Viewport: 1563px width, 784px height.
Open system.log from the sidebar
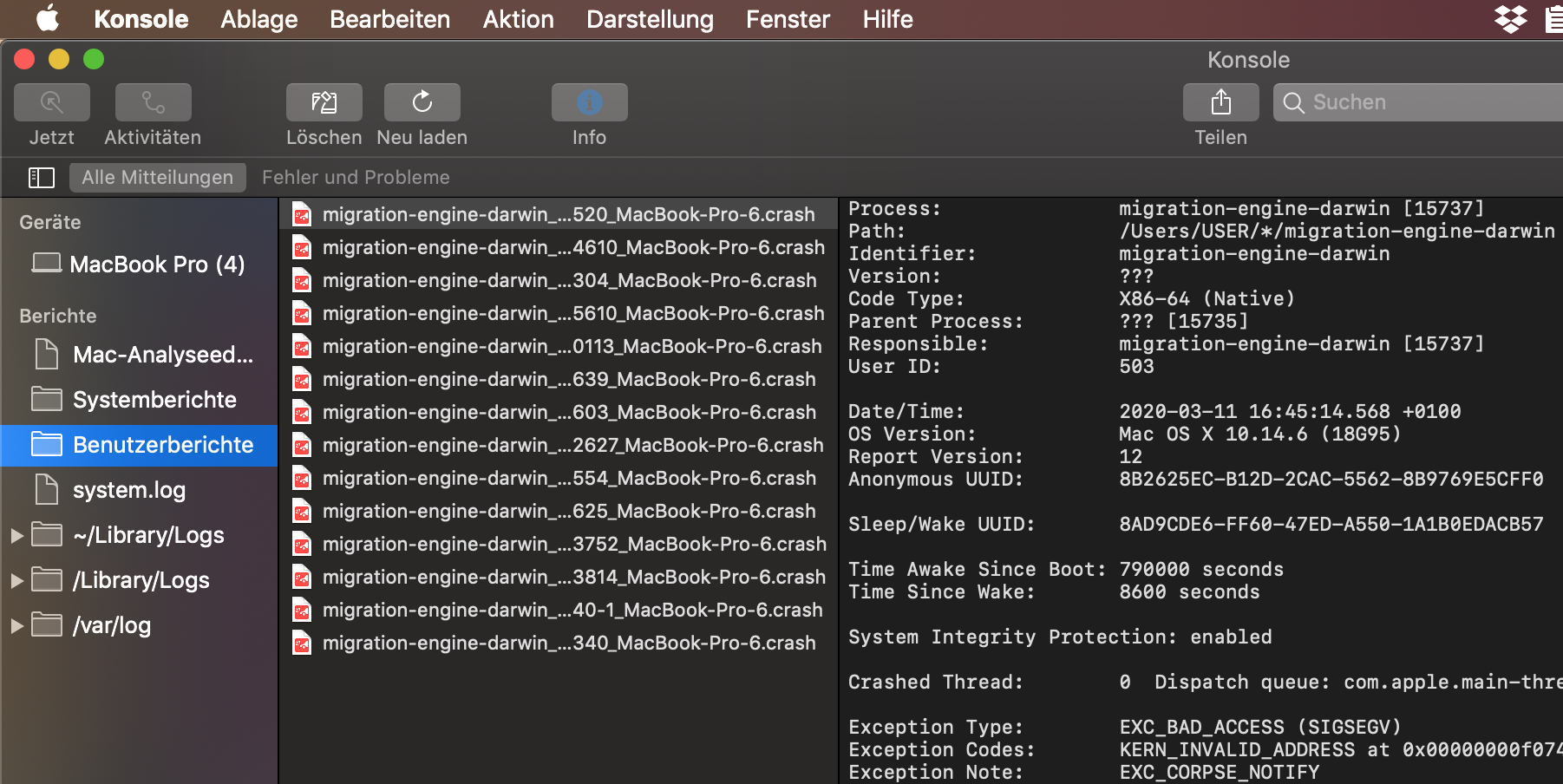click(x=128, y=490)
